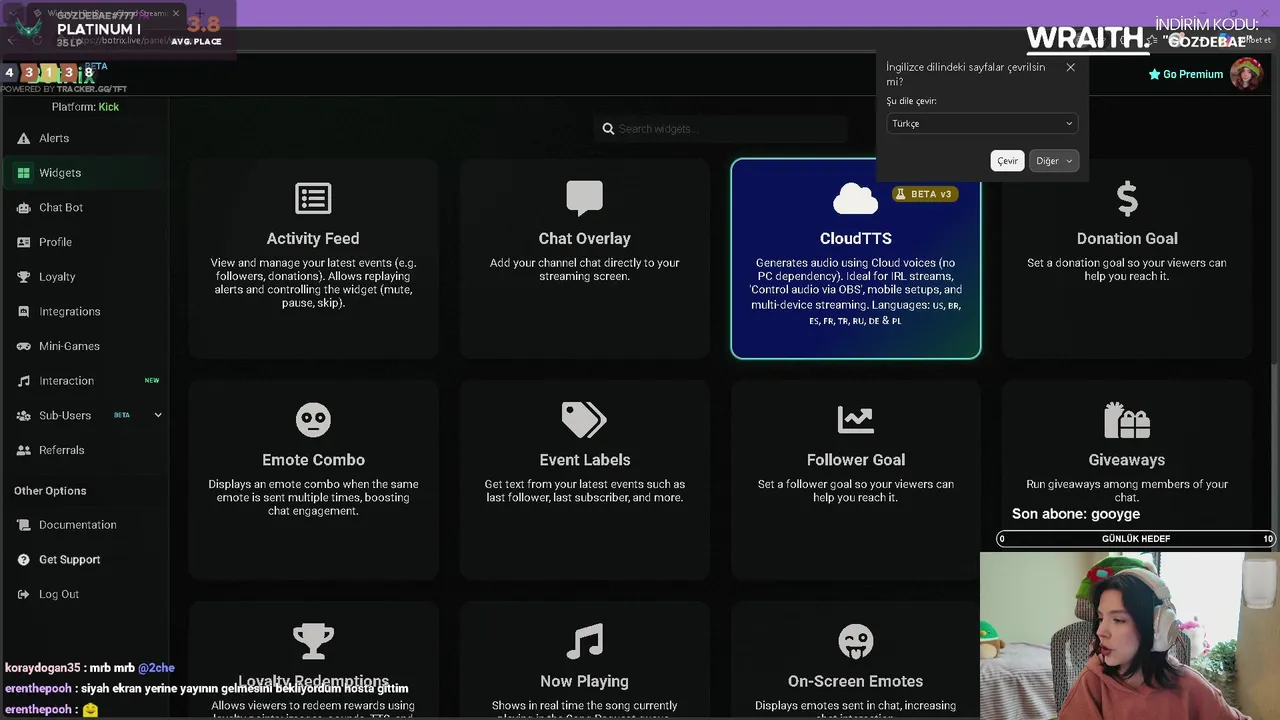Click the Alerts warning triangle icon
1280x720 pixels.
click(23, 138)
